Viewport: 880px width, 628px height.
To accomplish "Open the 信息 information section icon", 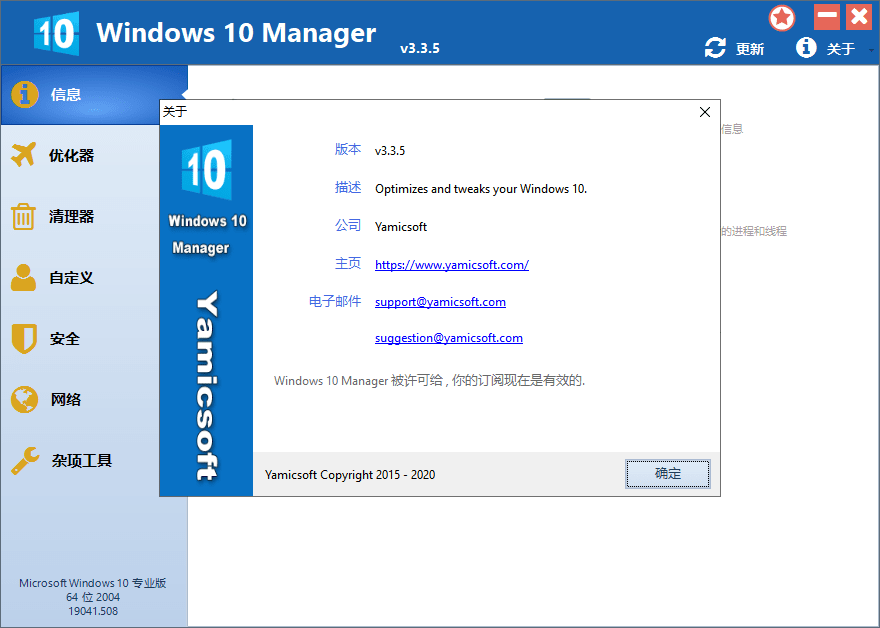I will [x=25, y=94].
